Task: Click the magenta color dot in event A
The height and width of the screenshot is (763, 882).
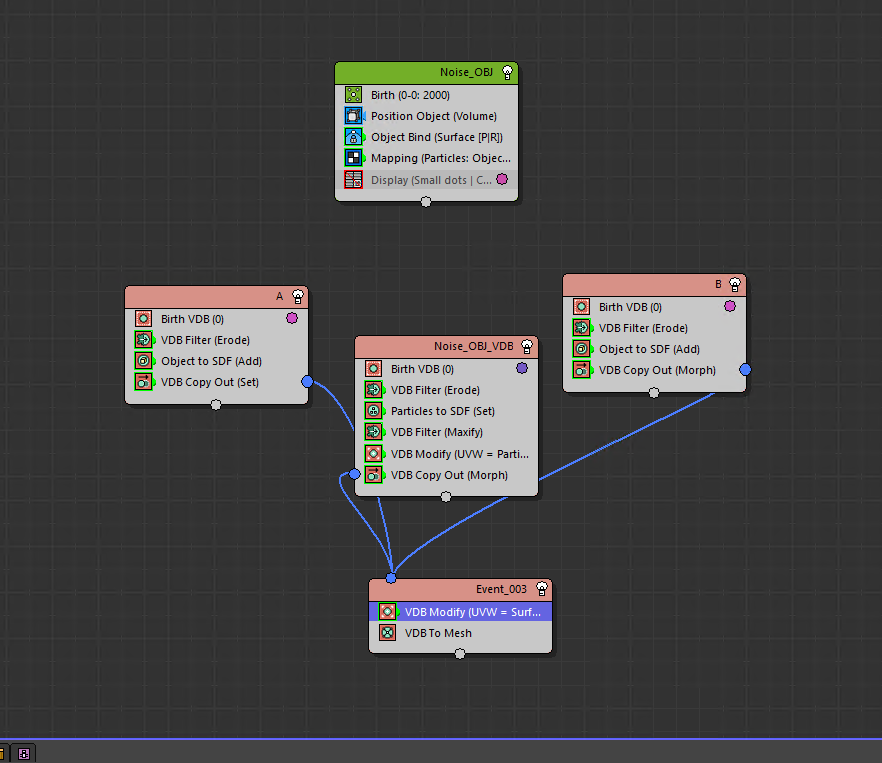Action: click(x=292, y=318)
